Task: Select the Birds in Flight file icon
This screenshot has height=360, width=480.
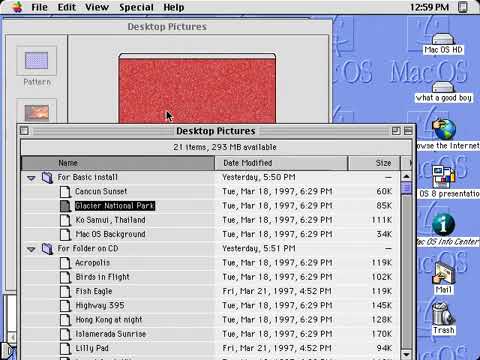Action: click(65, 277)
